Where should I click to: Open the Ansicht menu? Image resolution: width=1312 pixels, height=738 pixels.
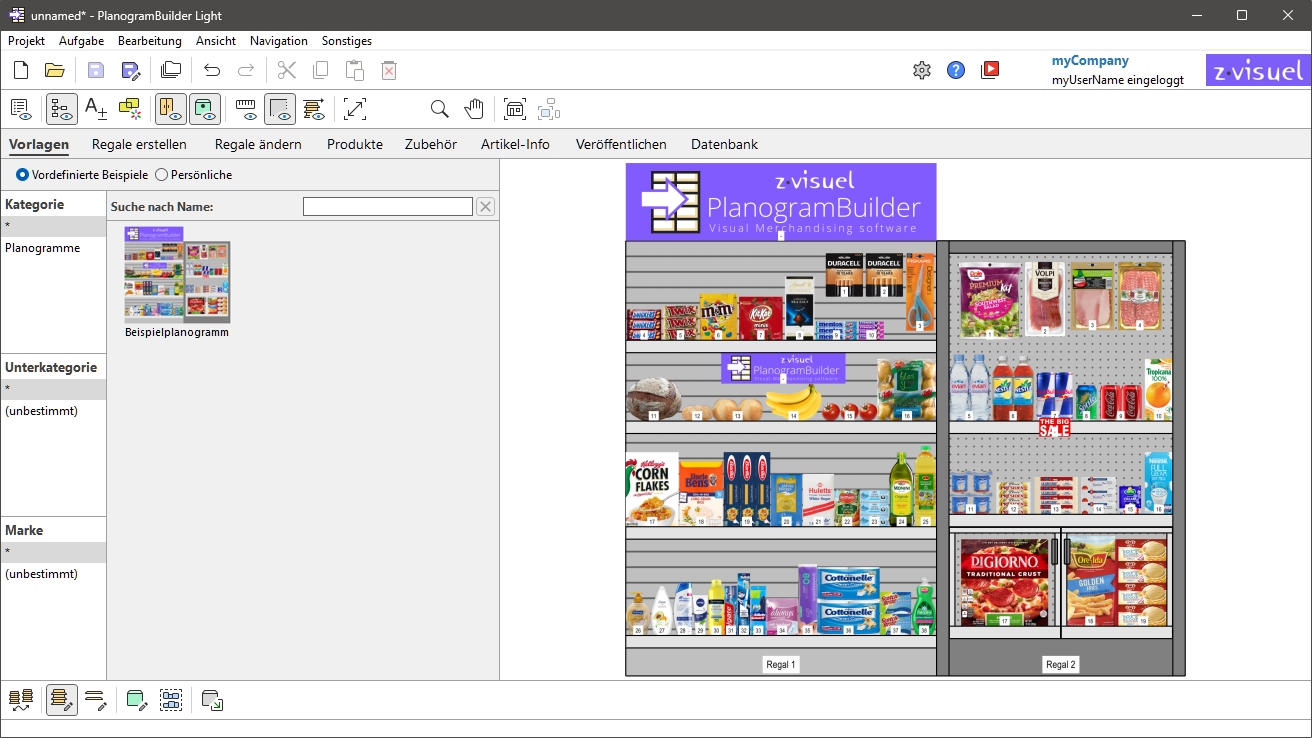pyautogui.click(x=216, y=41)
